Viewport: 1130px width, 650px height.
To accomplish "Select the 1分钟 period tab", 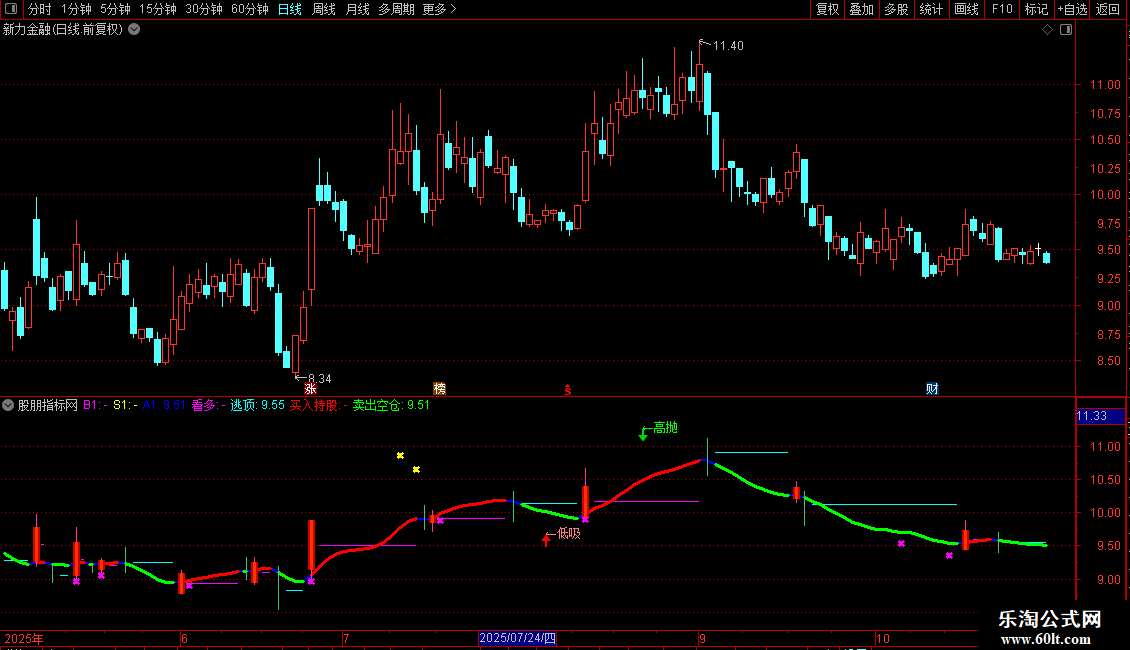I will point(76,9).
